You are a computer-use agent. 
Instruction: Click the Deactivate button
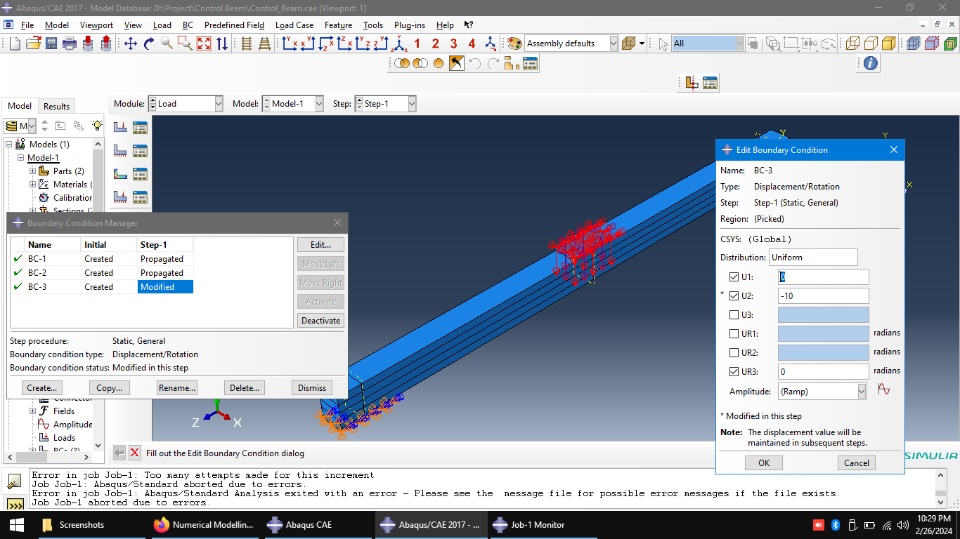(320, 320)
